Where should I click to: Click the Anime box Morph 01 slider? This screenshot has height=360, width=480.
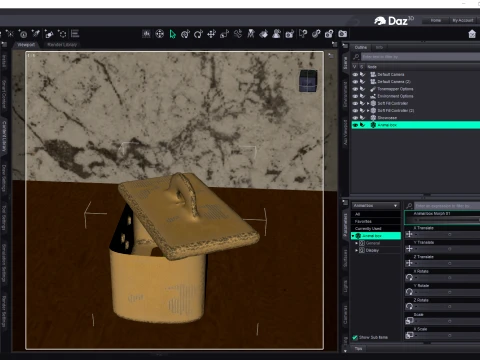tap(447, 220)
